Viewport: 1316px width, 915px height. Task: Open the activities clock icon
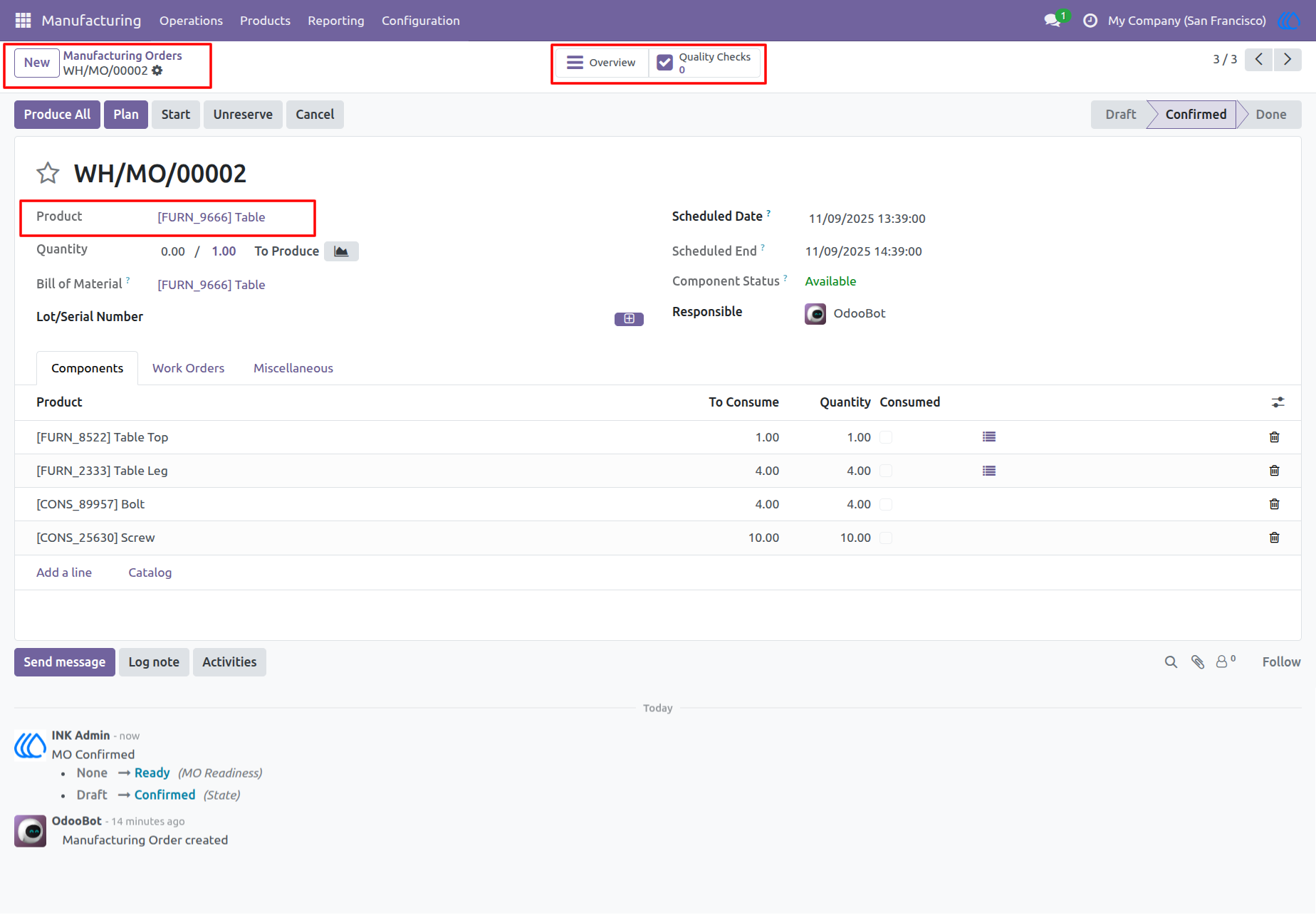pyautogui.click(x=1090, y=21)
